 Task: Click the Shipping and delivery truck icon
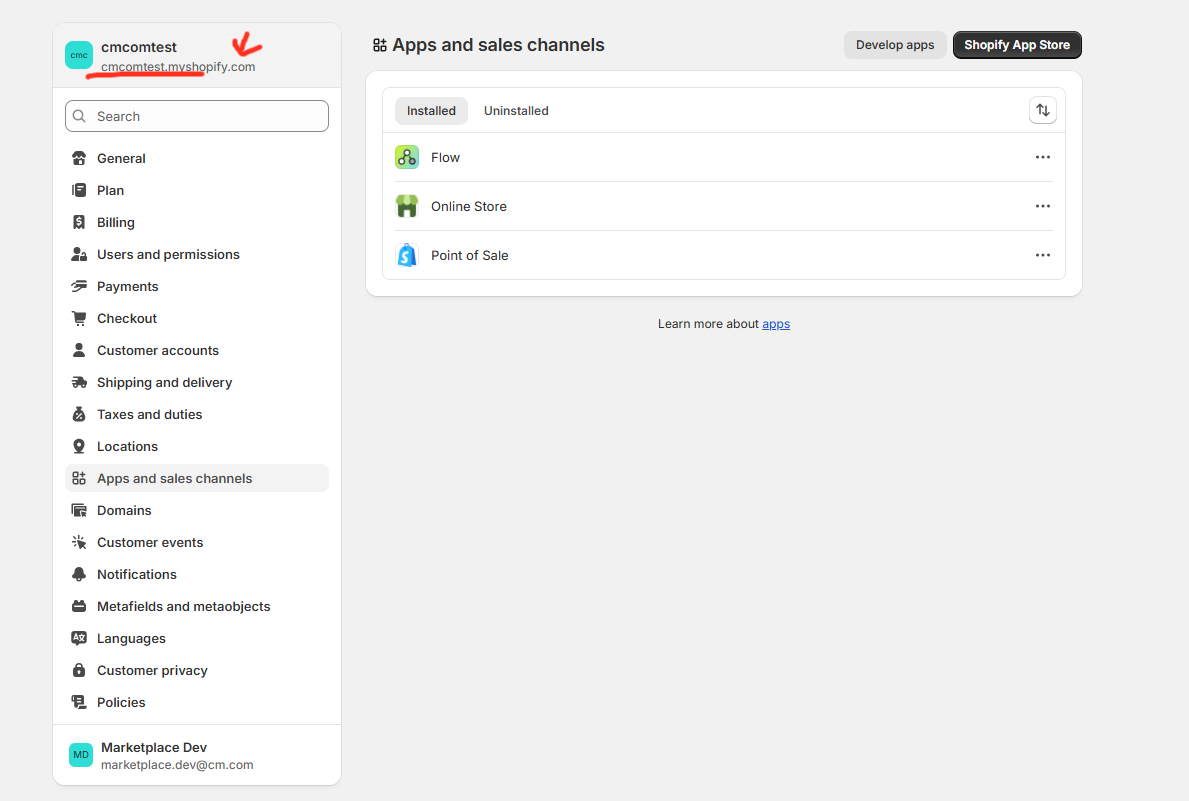(x=79, y=382)
